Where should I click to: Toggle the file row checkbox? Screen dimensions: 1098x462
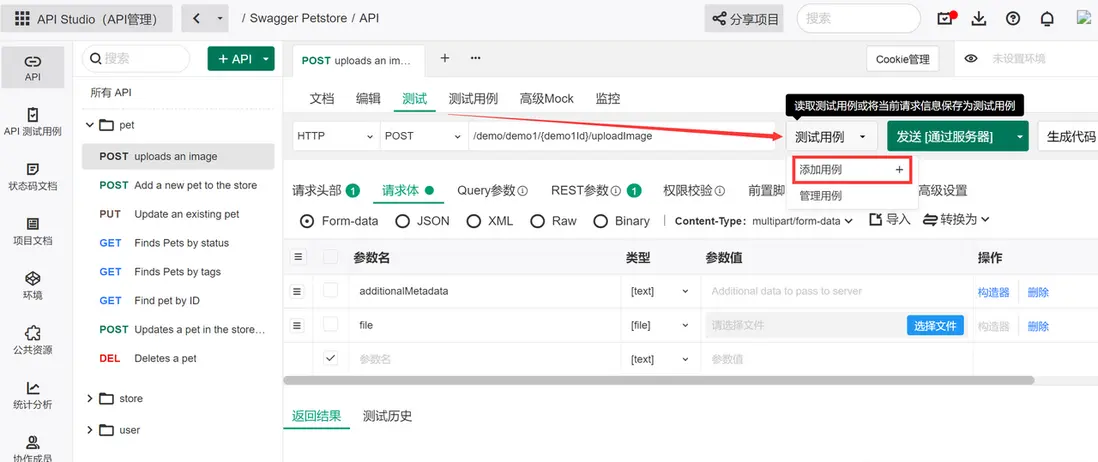pyautogui.click(x=331, y=324)
